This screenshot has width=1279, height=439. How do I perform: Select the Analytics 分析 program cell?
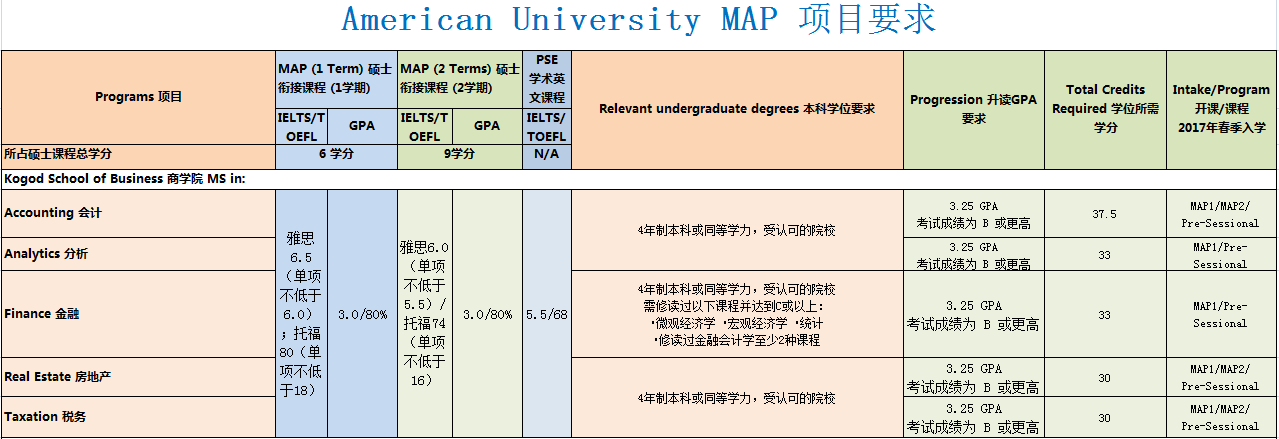point(138,254)
